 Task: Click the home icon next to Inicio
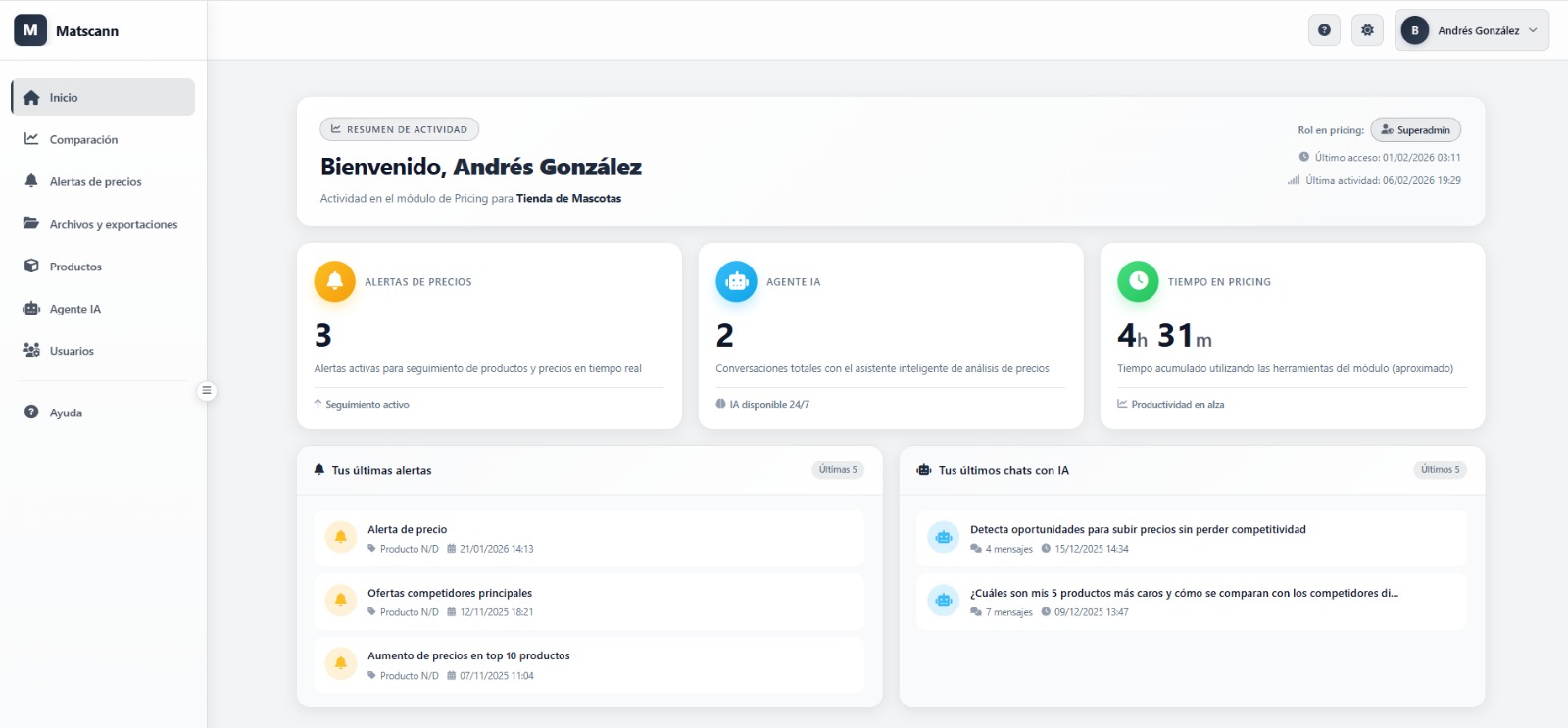31,97
